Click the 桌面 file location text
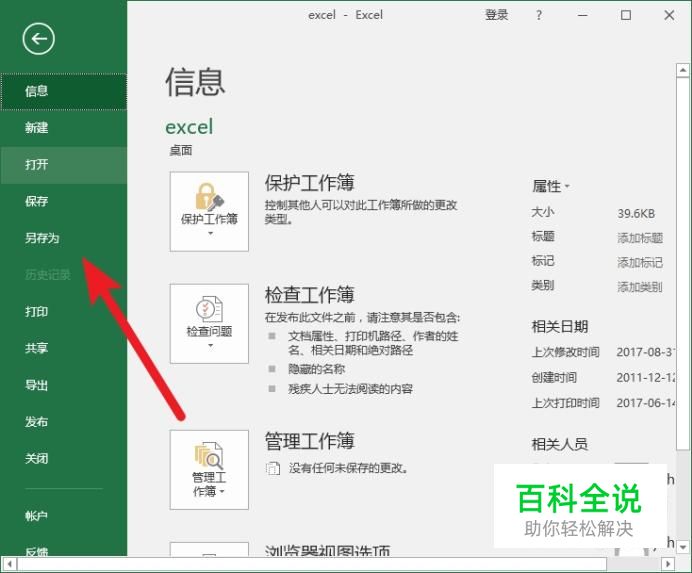The width and height of the screenshot is (692, 573). pos(181,151)
